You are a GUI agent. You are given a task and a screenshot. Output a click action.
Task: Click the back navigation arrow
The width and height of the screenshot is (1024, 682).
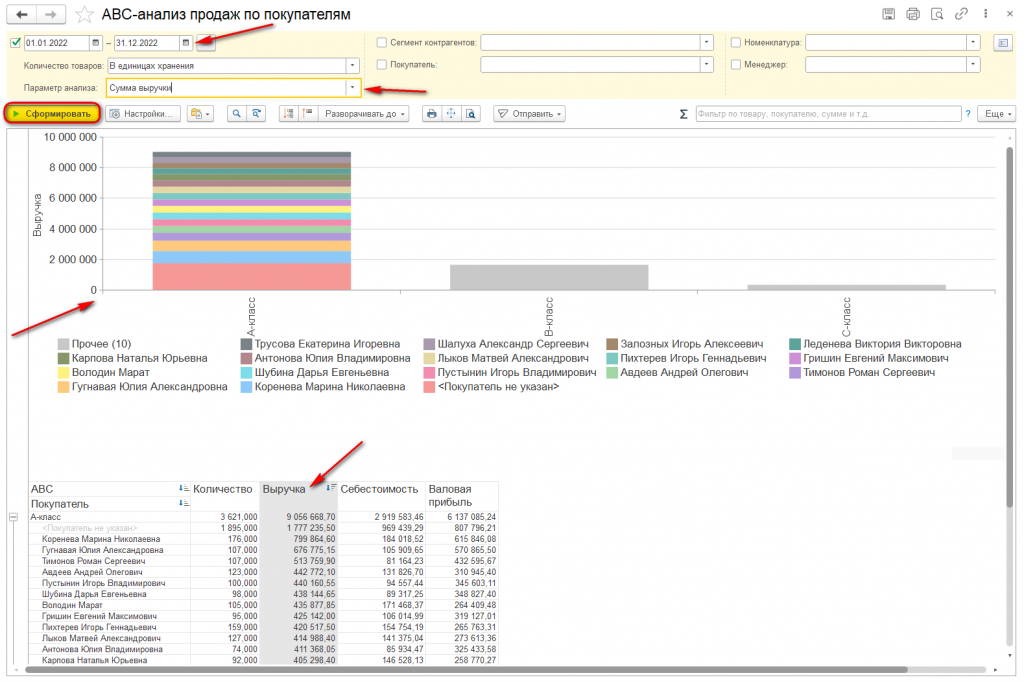(22, 14)
